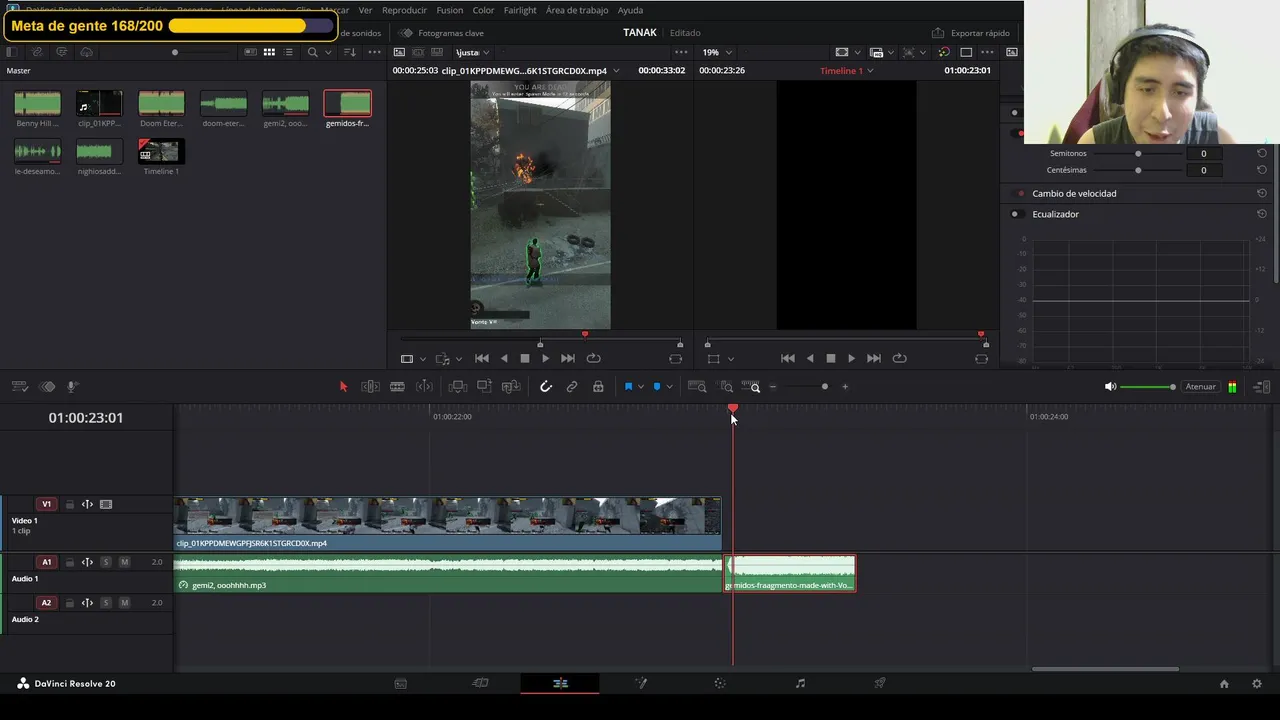Open the marker color dropdown arrow
This screenshot has height=720, width=1280.
click(x=669, y=387)
